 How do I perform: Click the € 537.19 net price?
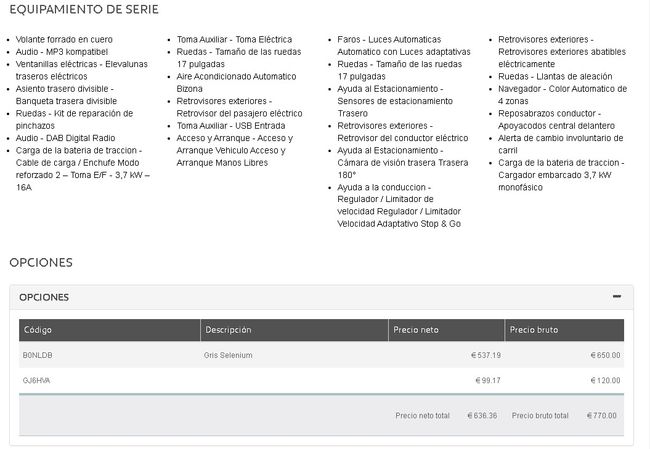point(485,355)
